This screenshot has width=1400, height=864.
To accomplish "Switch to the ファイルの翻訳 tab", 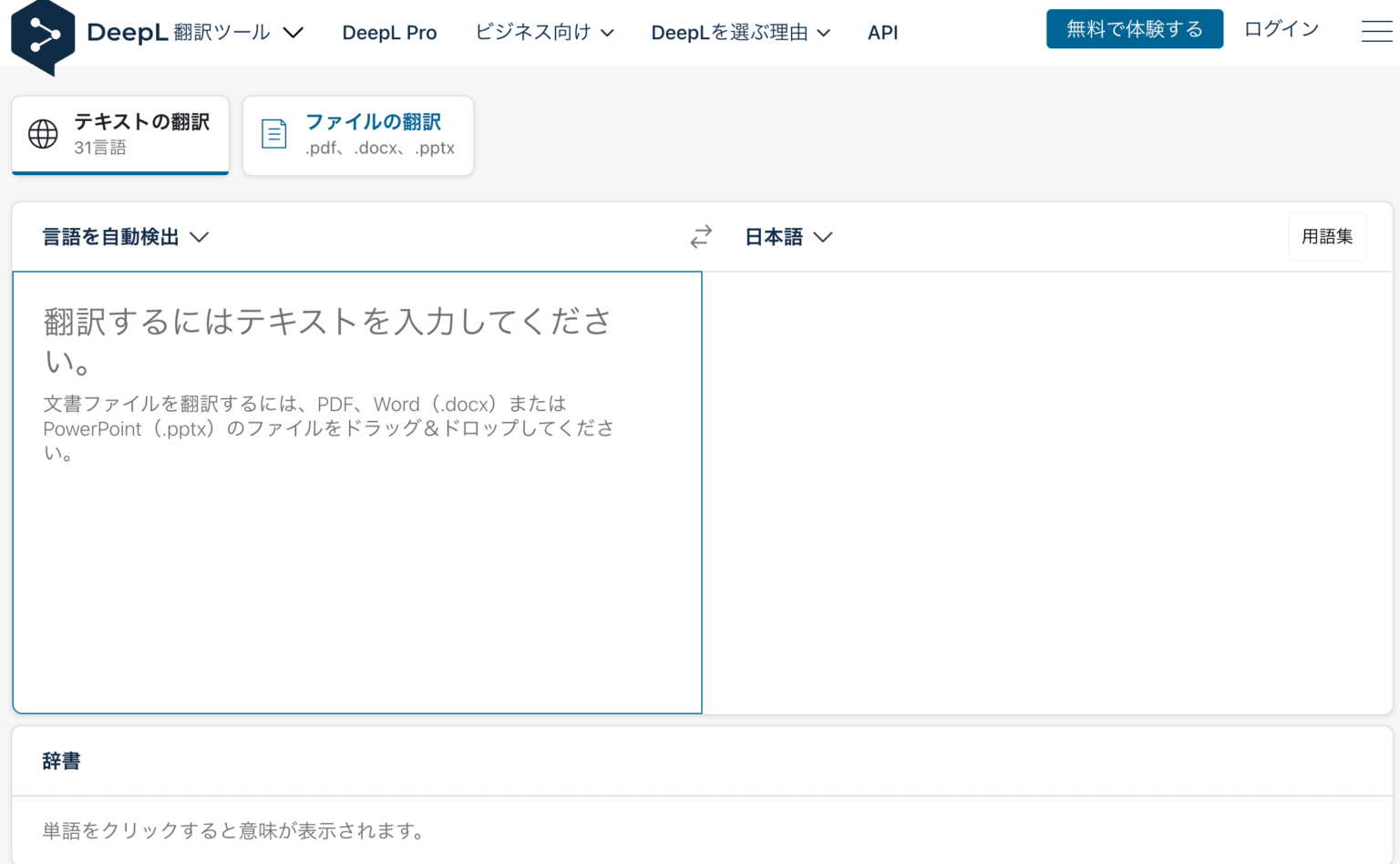I will 358,134.
